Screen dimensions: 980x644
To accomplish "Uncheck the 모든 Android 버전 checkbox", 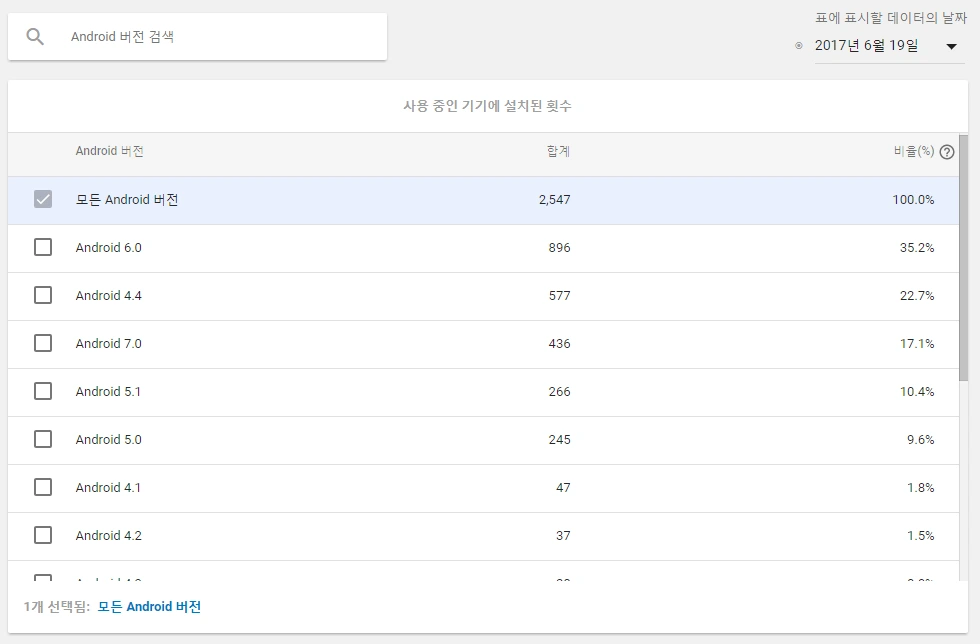I will point(43,199).
